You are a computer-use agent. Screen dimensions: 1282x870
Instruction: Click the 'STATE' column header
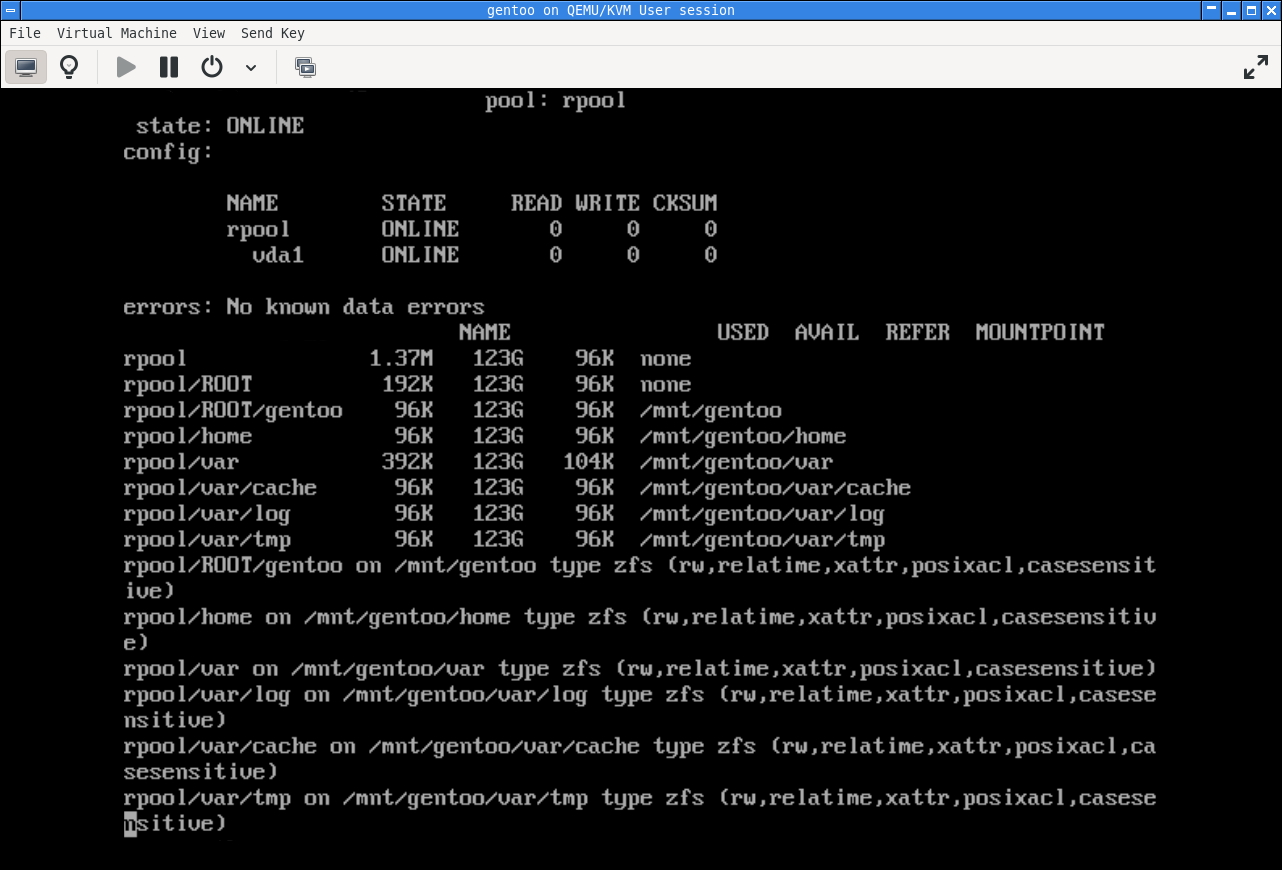point(413,203)
